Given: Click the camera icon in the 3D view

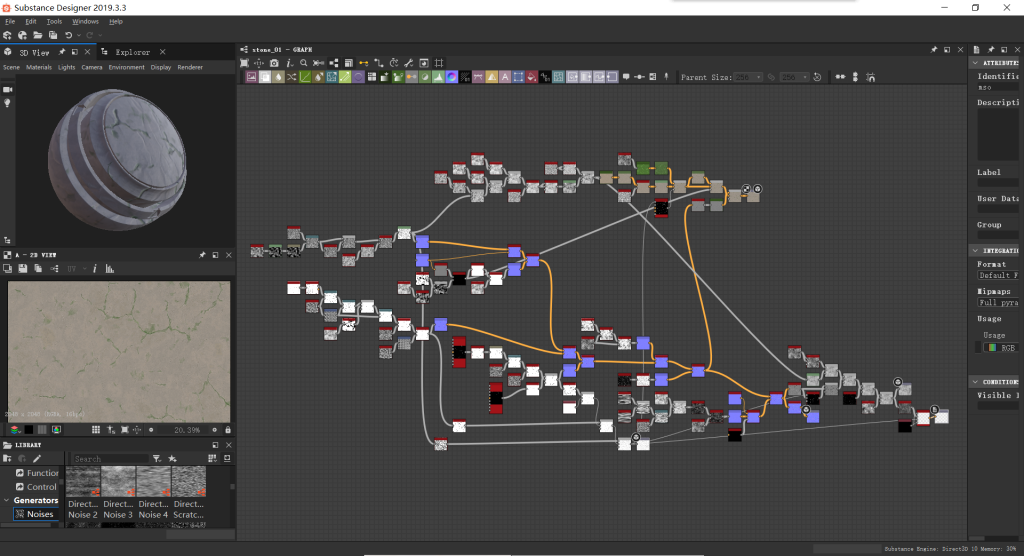Looking at the screenshot, I should pyautogui.click(x=8, y=90).
